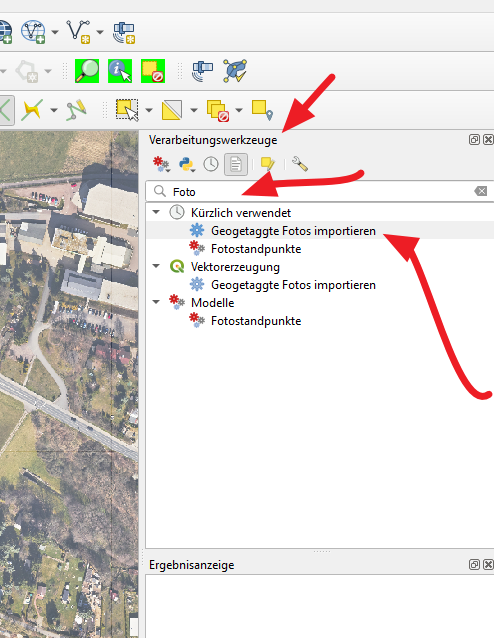This screenshot has height=638, width=494.
Task: Select Features by rectangle tool
Action: coord(127,110)
